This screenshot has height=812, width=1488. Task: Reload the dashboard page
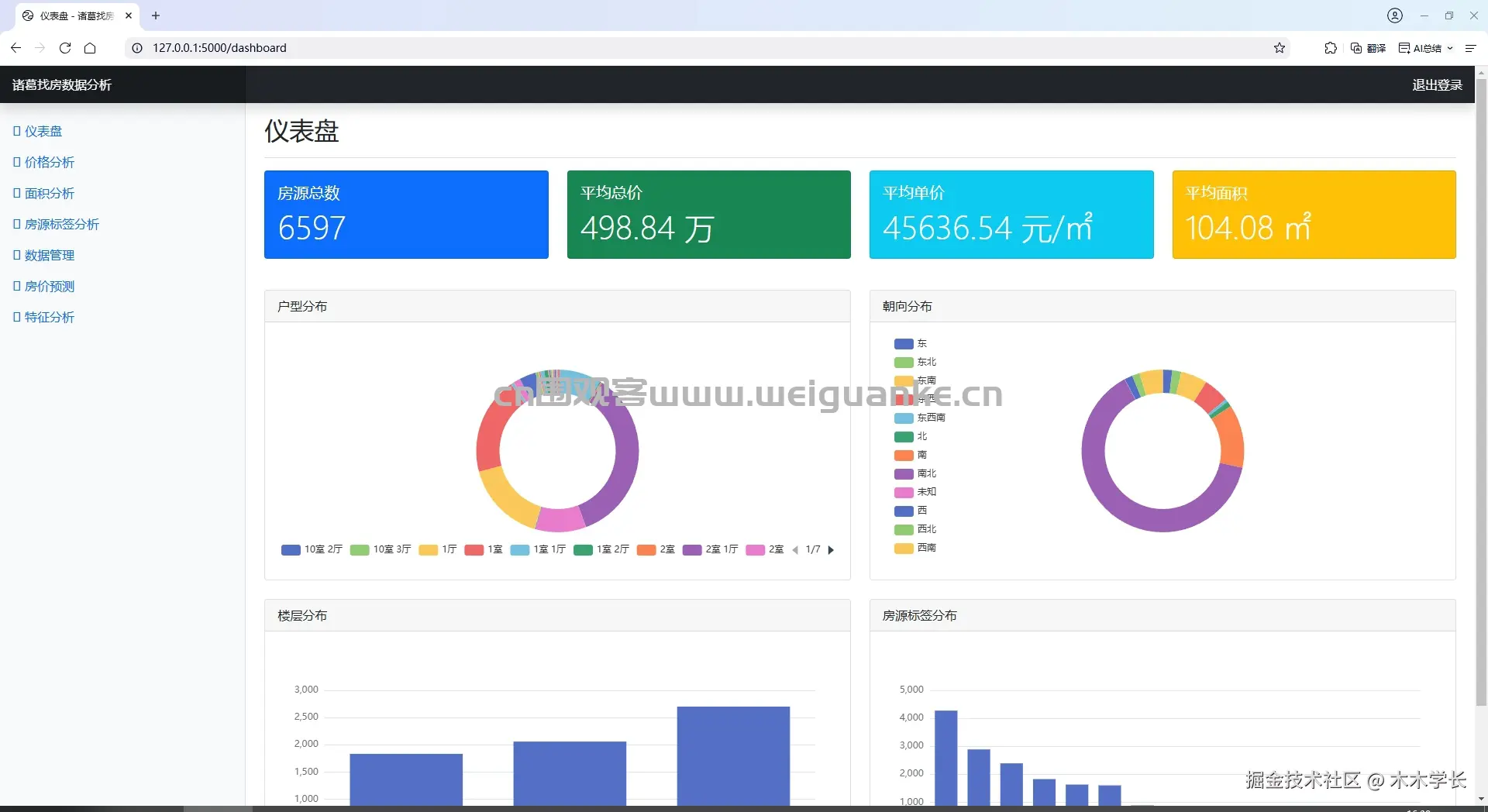point(65,48)
